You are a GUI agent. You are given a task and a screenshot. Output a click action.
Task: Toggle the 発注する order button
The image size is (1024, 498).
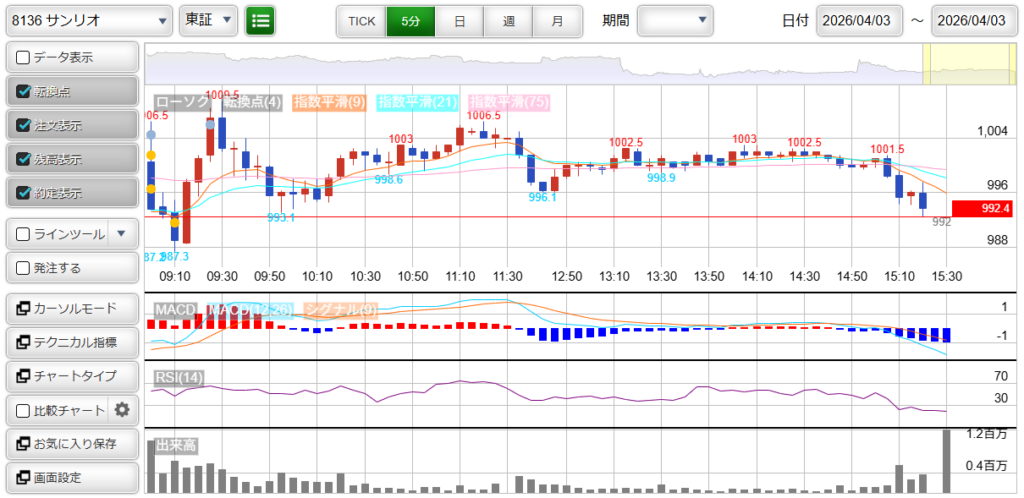[71, 268]
